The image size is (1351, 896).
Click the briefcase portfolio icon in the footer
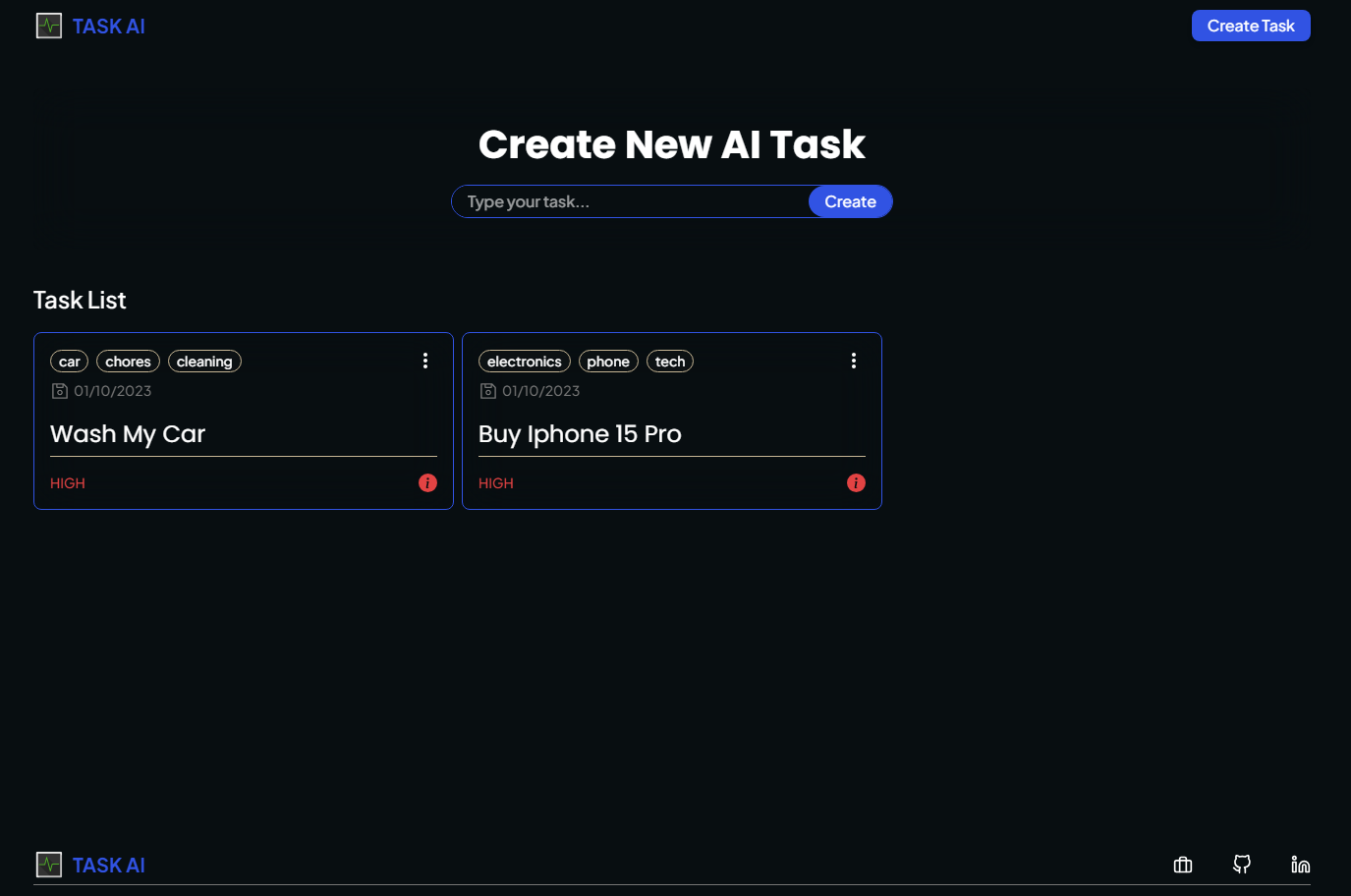pyautogui.click(x=1182, y=865)
